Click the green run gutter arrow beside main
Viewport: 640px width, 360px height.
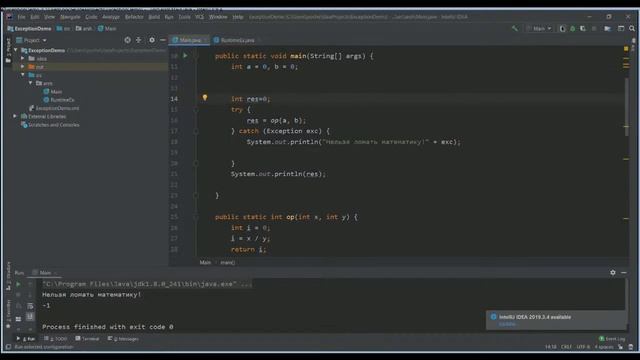coord(185,56)
